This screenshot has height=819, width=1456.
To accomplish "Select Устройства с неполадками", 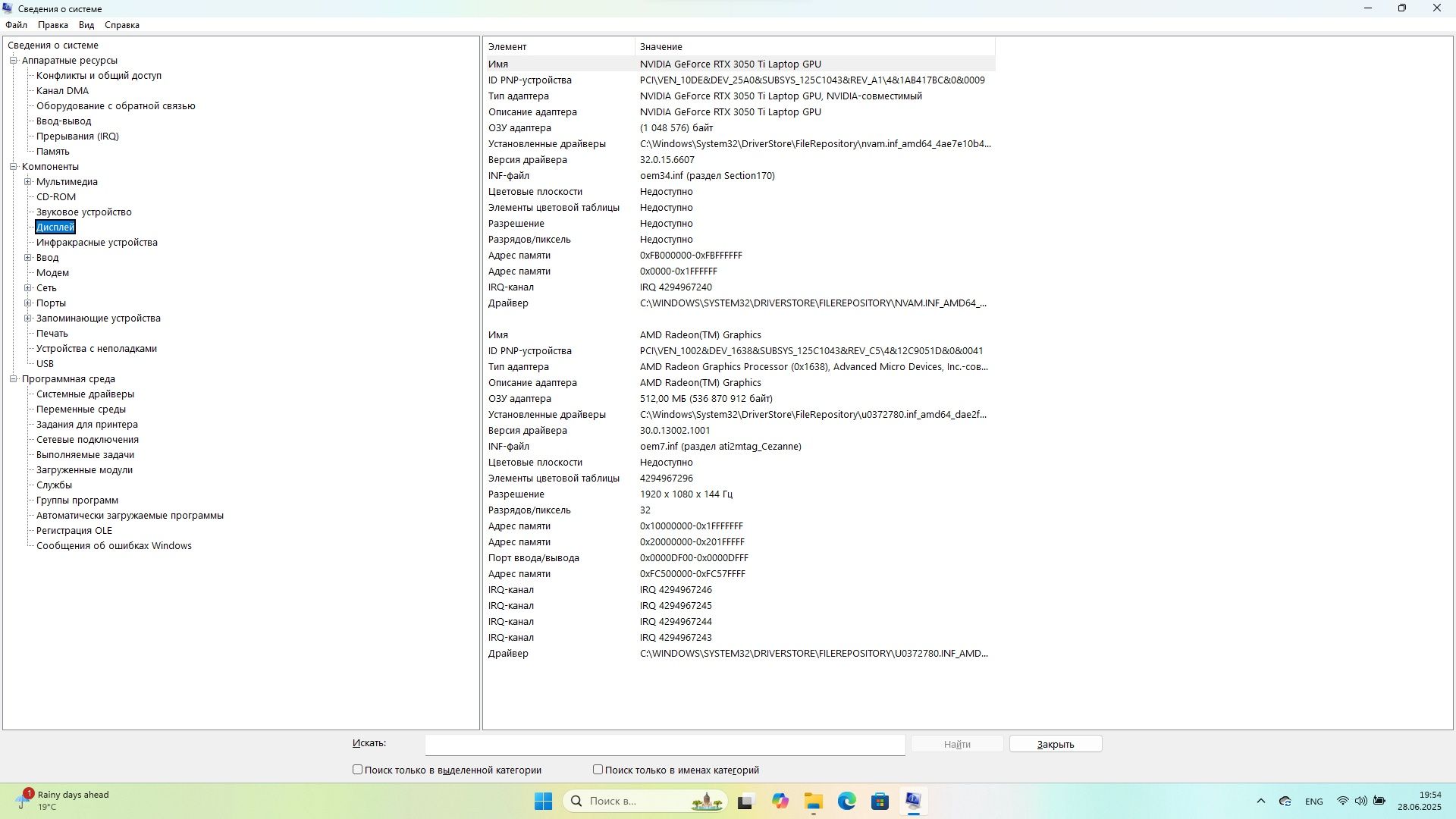I will (96, 349).
